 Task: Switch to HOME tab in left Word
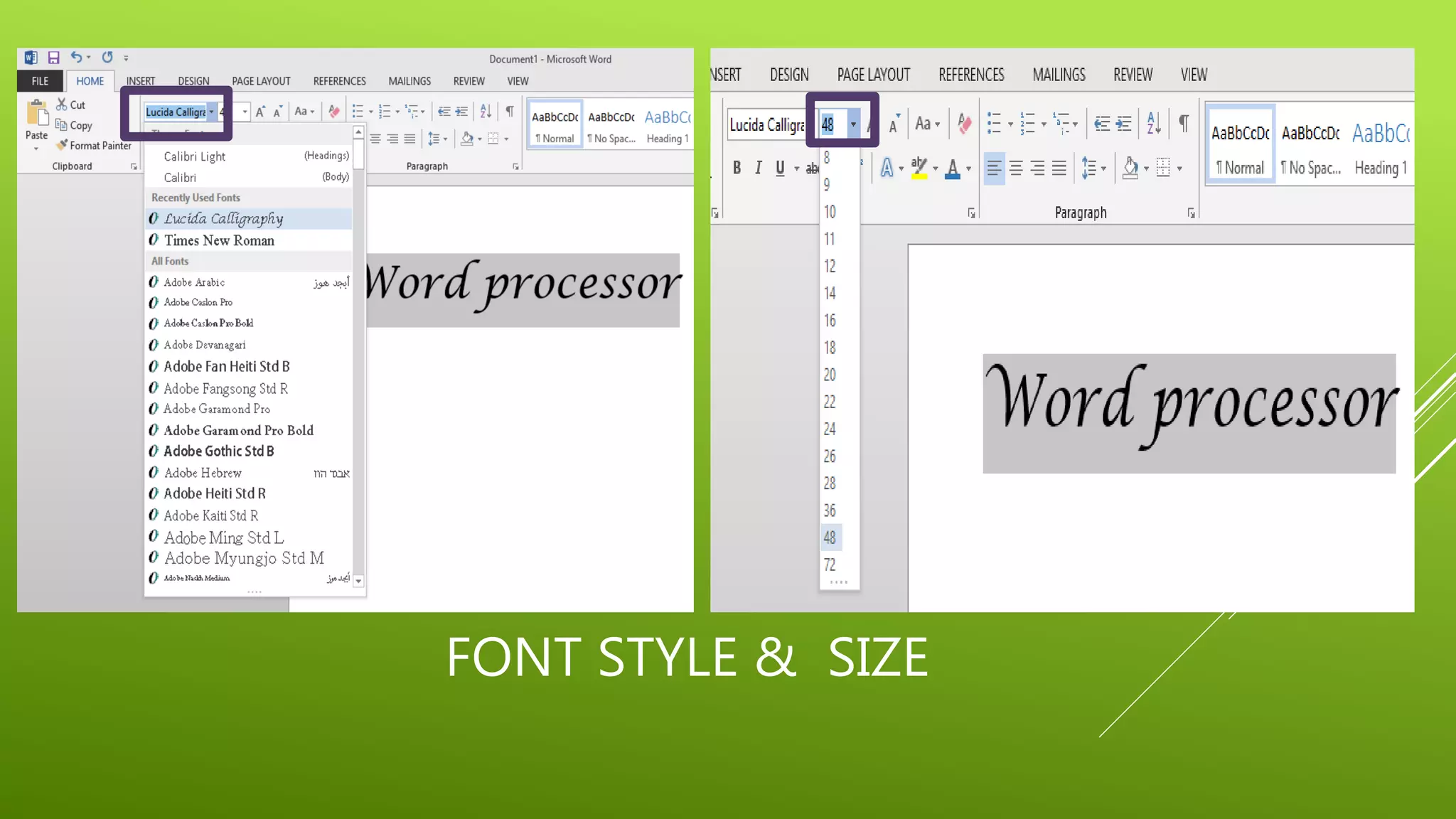[x=90, y=81]
